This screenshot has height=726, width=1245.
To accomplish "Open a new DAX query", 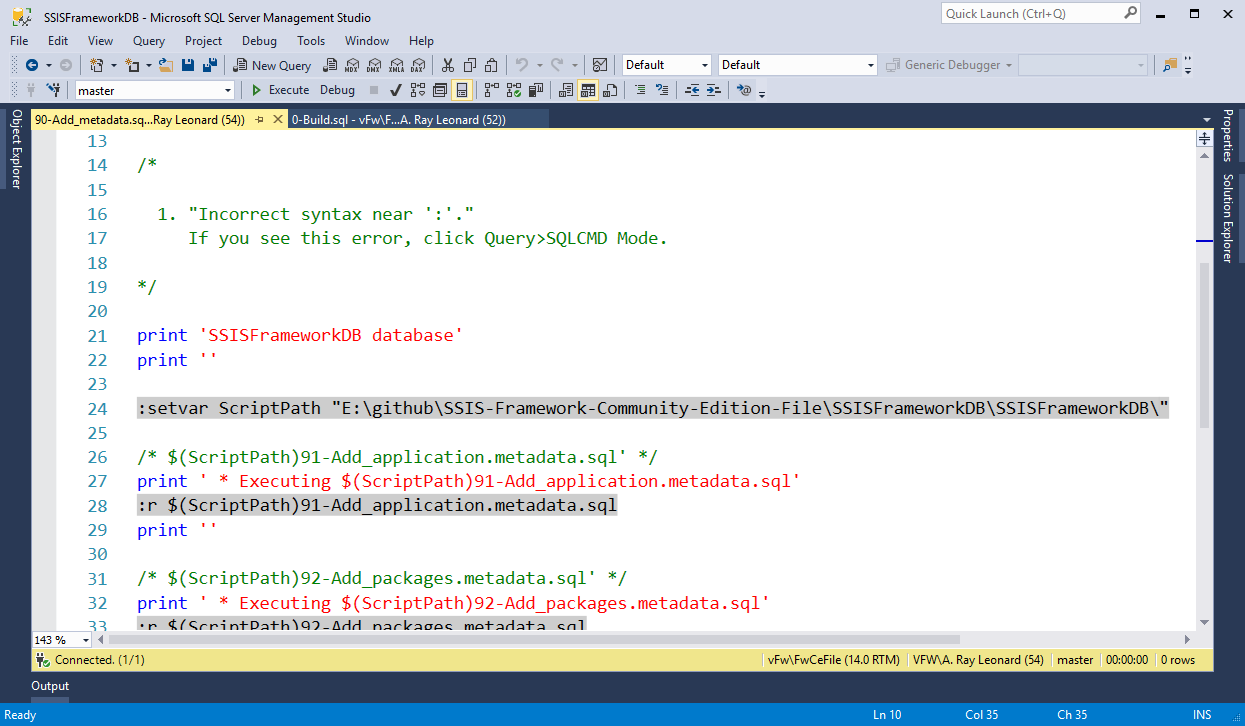I will (x=418, y=65).
